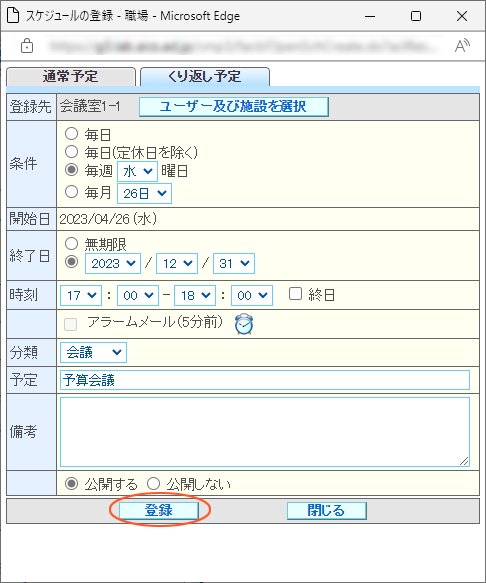Viewport: 486px width, 583px height.
Task: Choose the 公開しない radio option
Action: point(153,484)
